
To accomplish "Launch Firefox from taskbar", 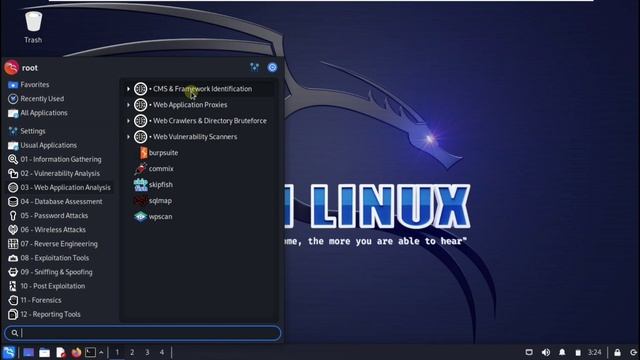I will coord(76,352).
